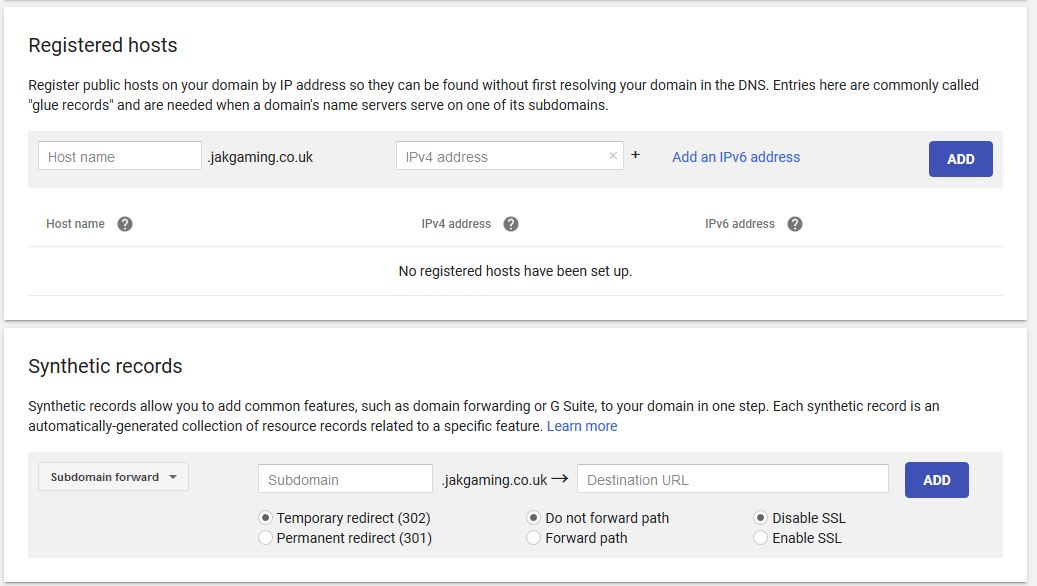Open the Learn more link

point(582,426)
